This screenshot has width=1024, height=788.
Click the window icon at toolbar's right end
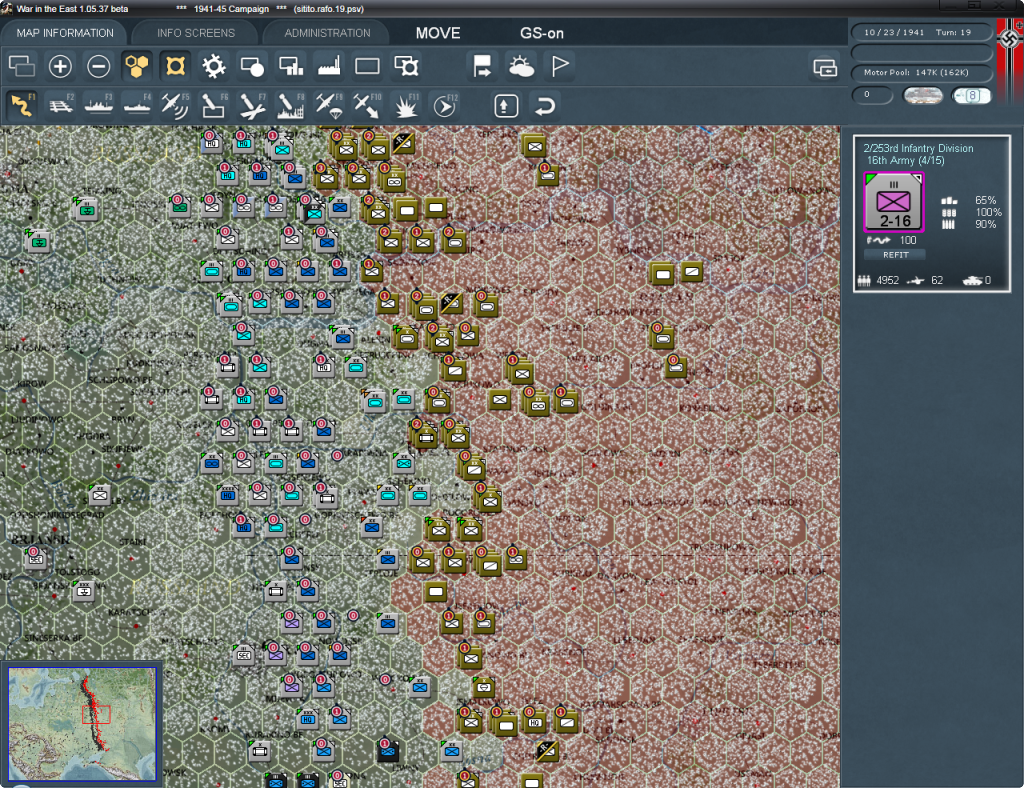tap(825, 67)
